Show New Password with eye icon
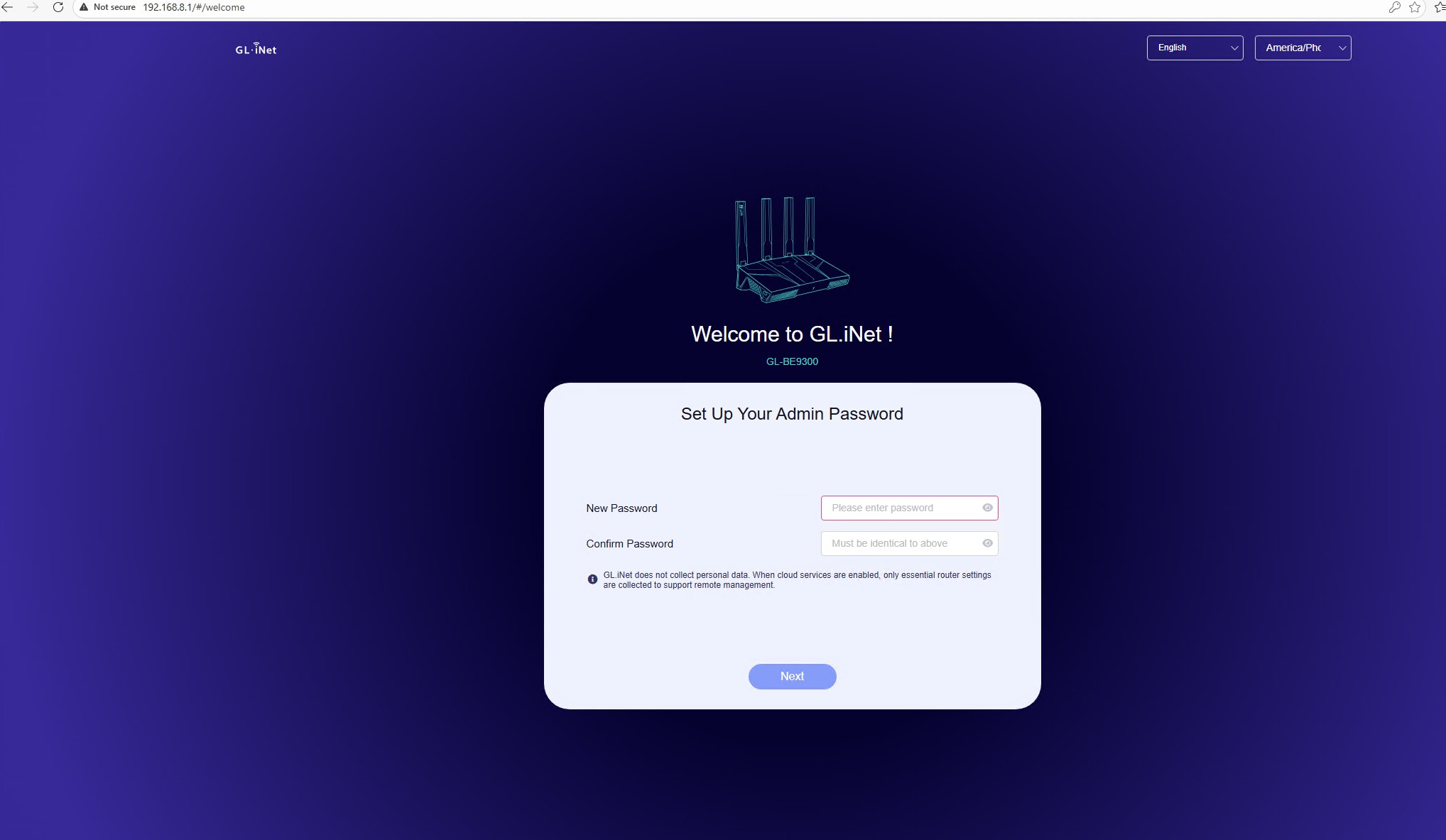The image size is (1446, 840). click(987, 508)
